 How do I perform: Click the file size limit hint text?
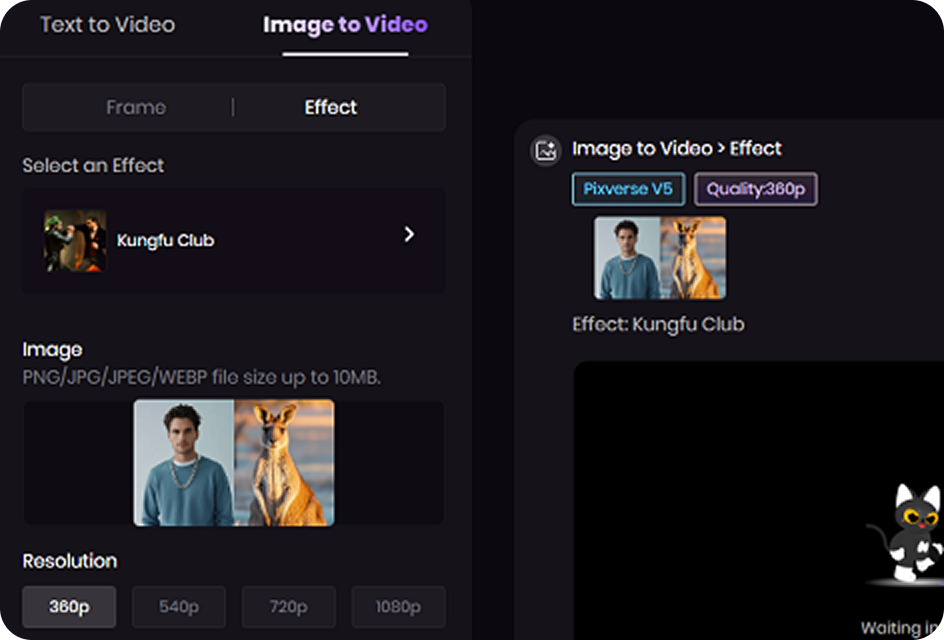click(202, 377)
